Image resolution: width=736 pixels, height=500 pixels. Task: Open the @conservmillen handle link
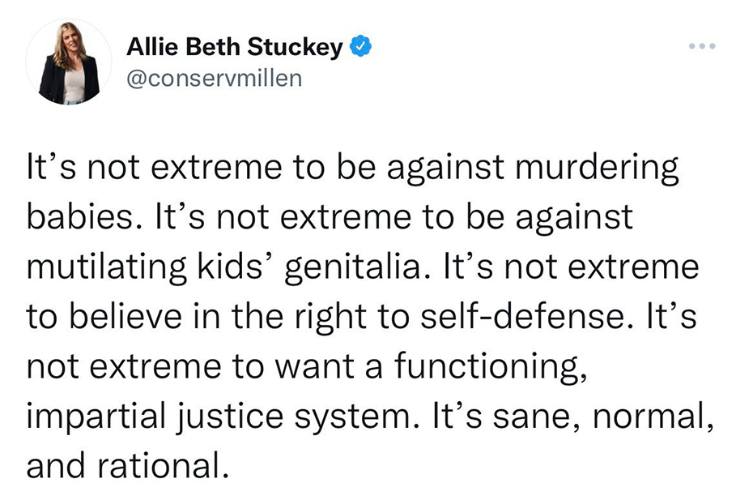tap(211, 79)
